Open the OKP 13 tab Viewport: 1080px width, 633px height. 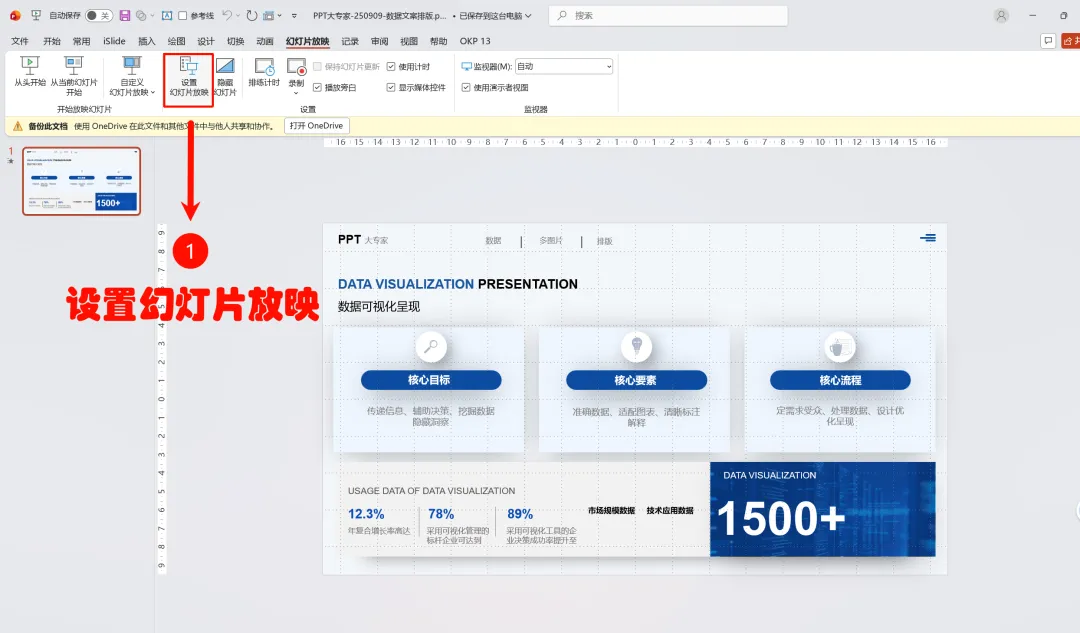[475, 41]
